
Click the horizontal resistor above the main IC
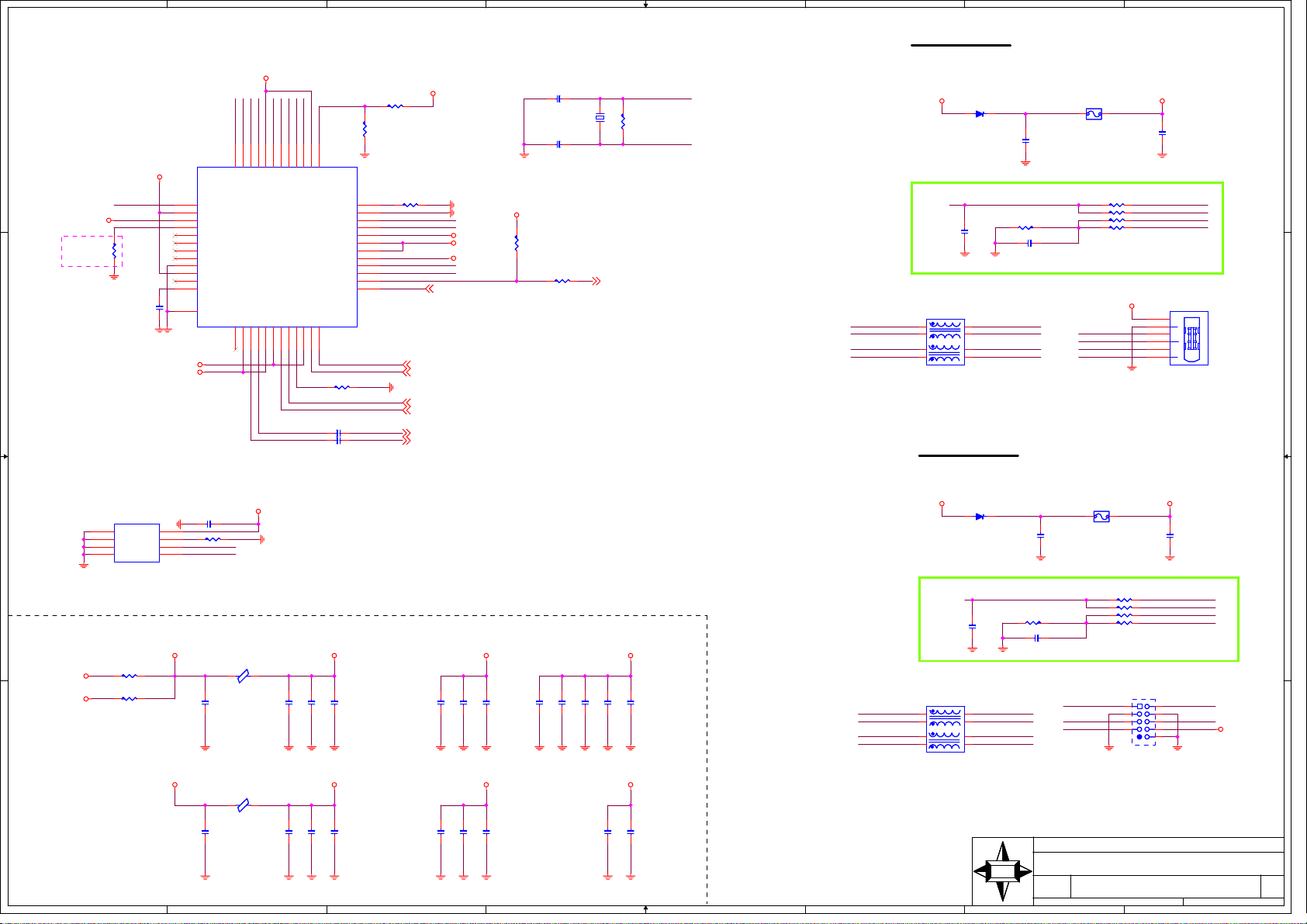click(x=395, y=106)
